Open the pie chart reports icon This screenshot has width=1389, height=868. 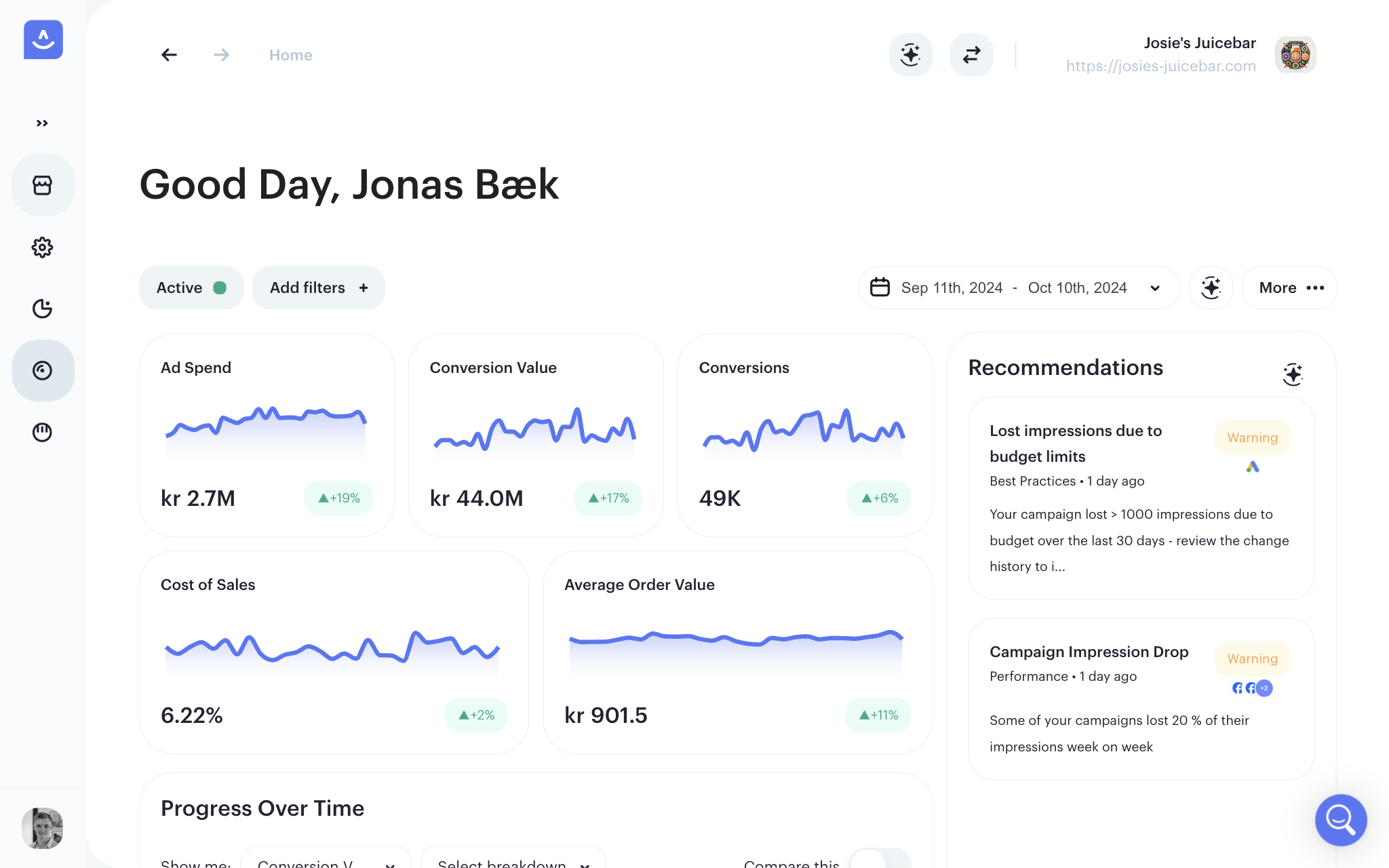43,309
